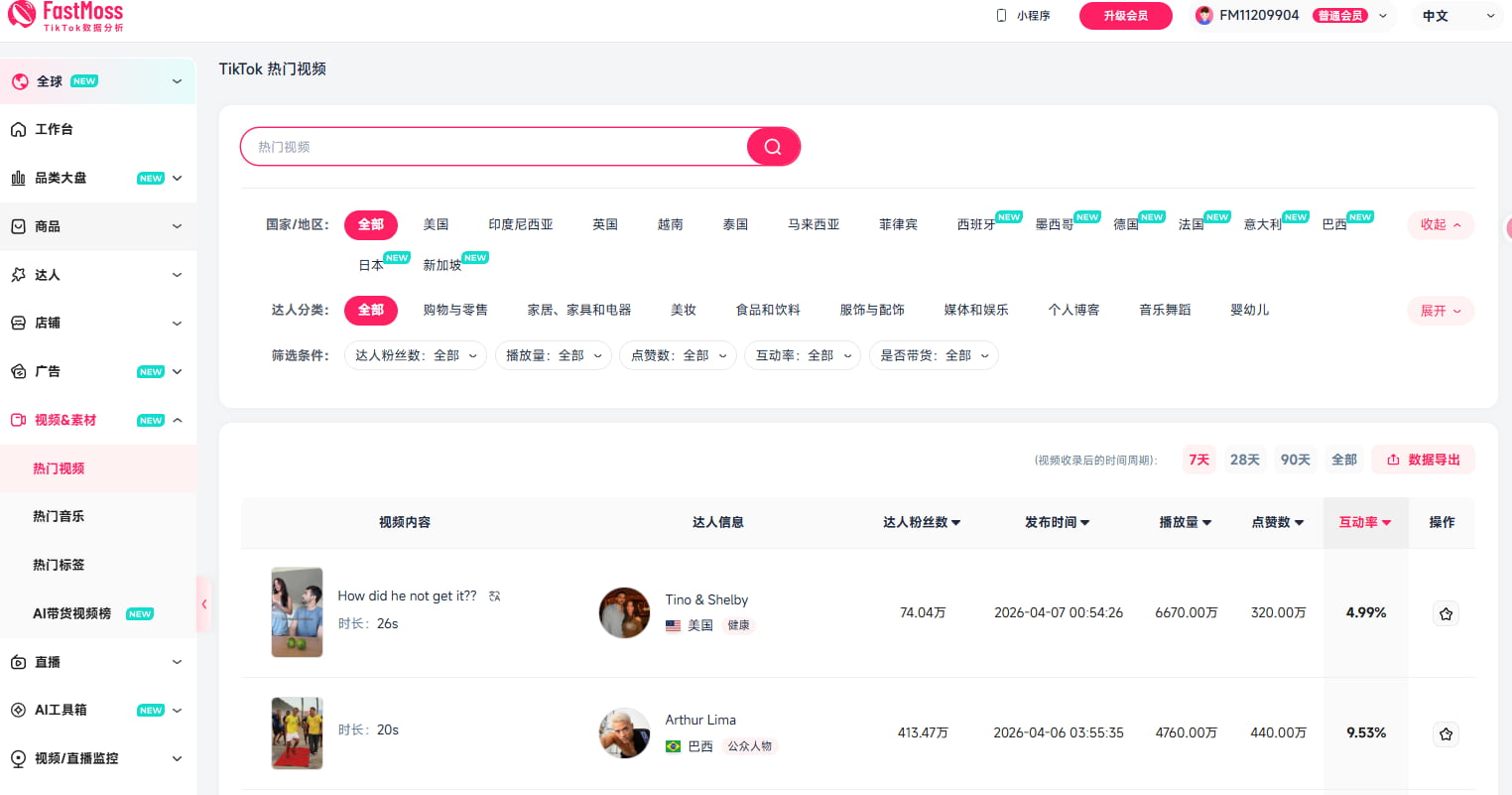
Task: Open the 播放量 filter dropdown
Action: pos(553,355)
